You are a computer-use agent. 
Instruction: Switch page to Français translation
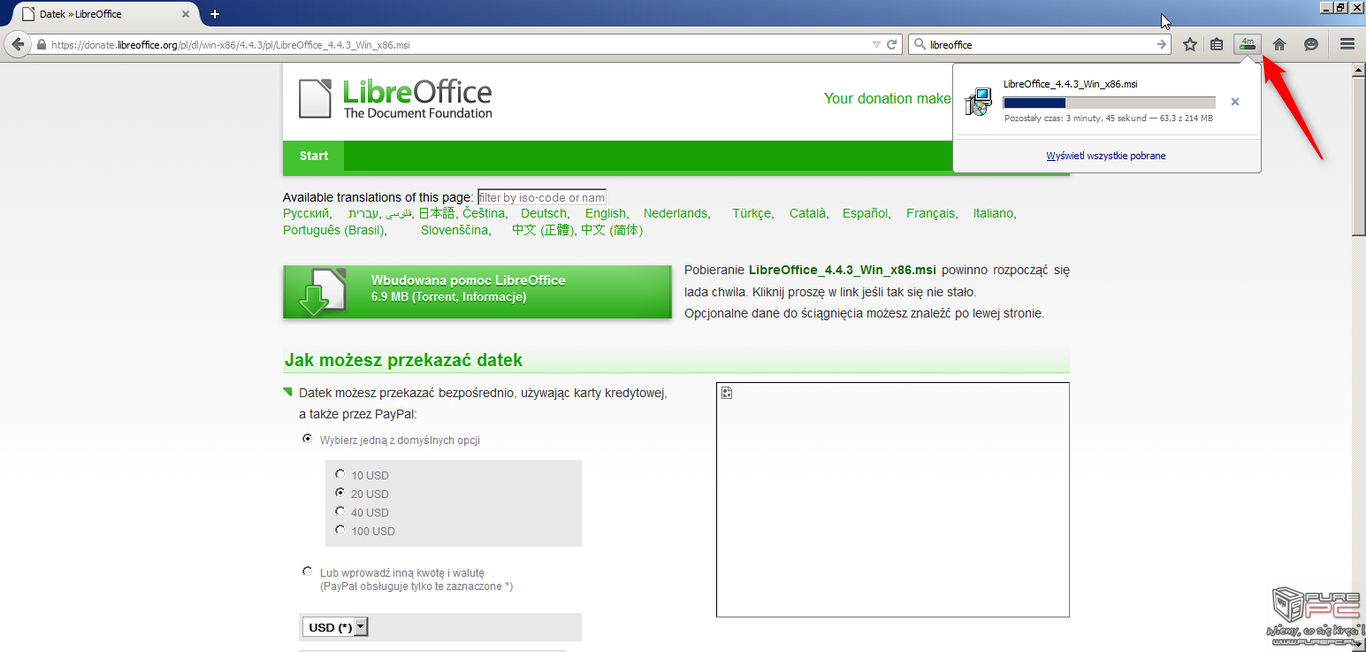coord(930,213)
